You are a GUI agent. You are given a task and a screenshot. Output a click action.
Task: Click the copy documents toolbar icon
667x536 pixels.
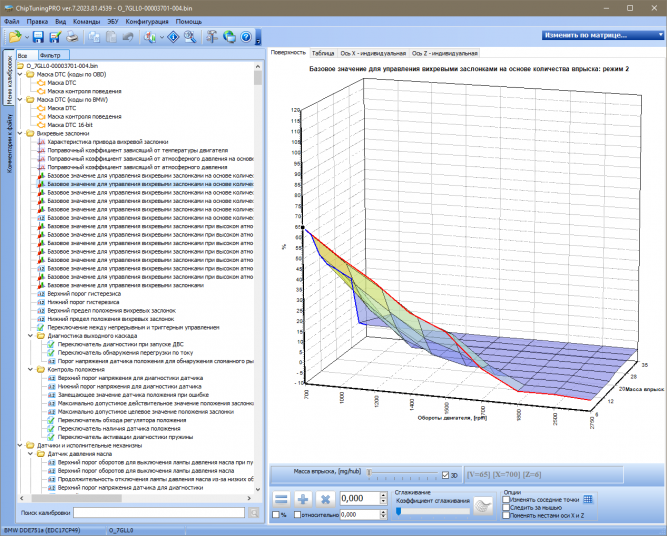pos(94,37)
